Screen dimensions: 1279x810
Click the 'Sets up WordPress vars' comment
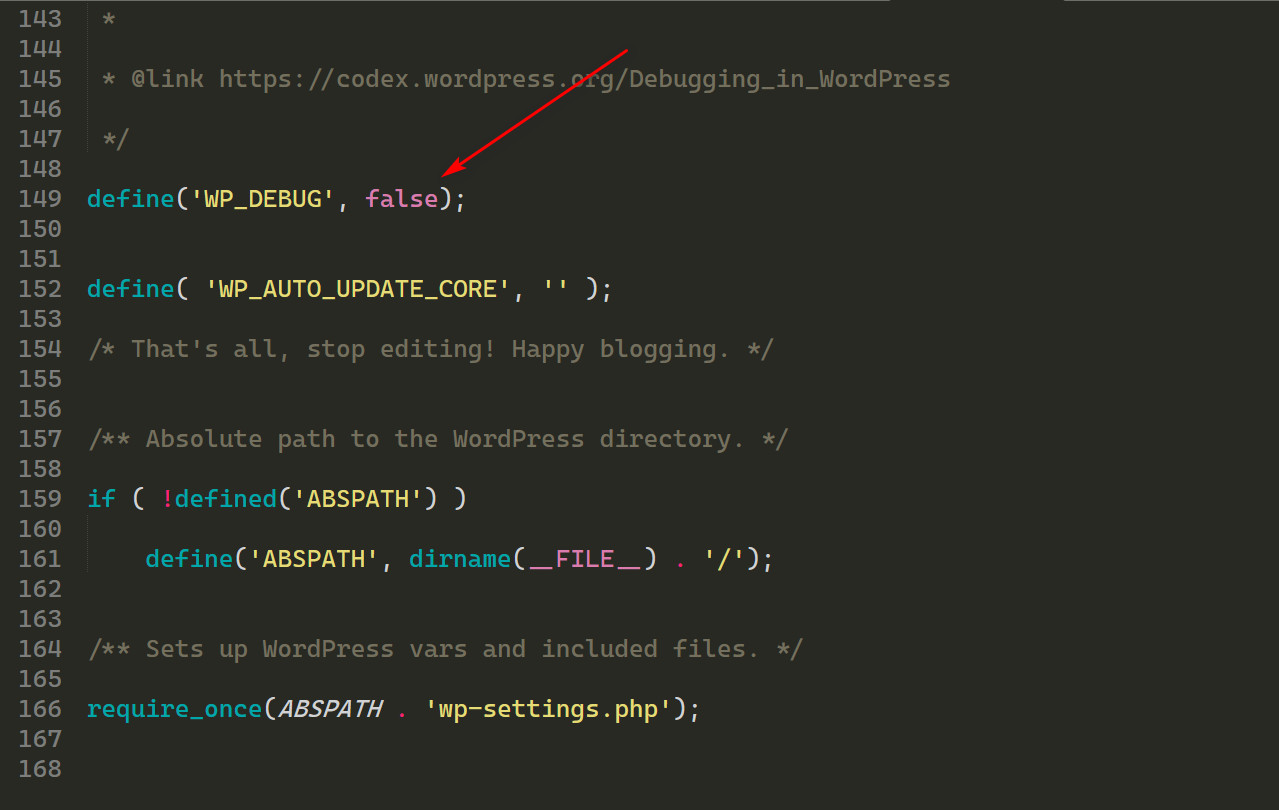pos(444,649)
